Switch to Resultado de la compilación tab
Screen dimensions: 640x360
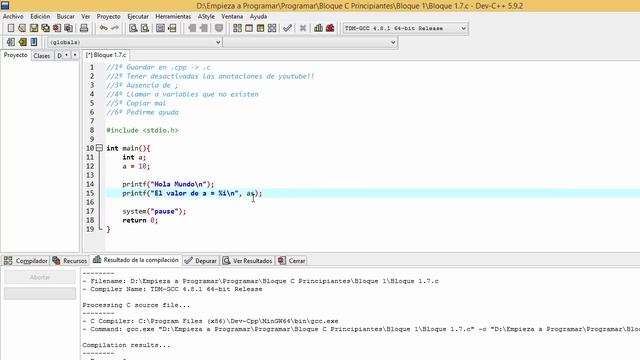coord(136,260)
